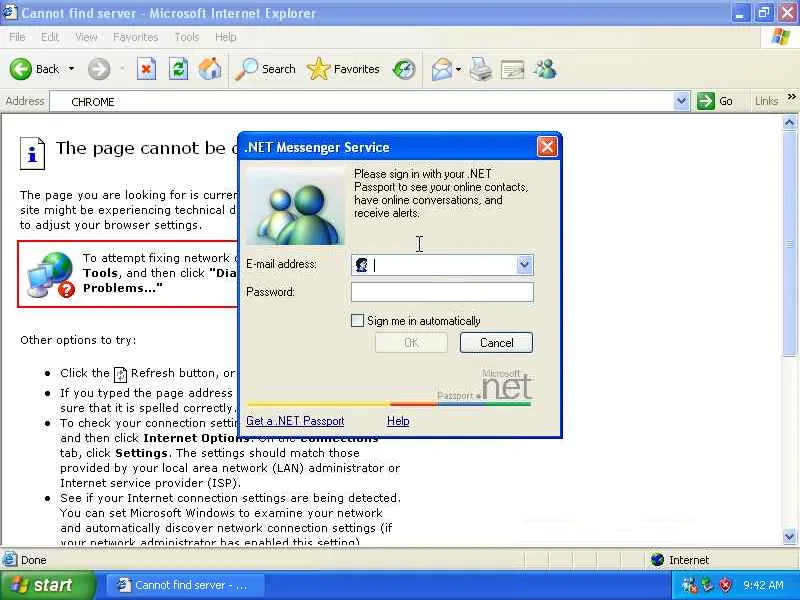
Task: Click the network diagnose globe icon
Action: pos(51,274)
